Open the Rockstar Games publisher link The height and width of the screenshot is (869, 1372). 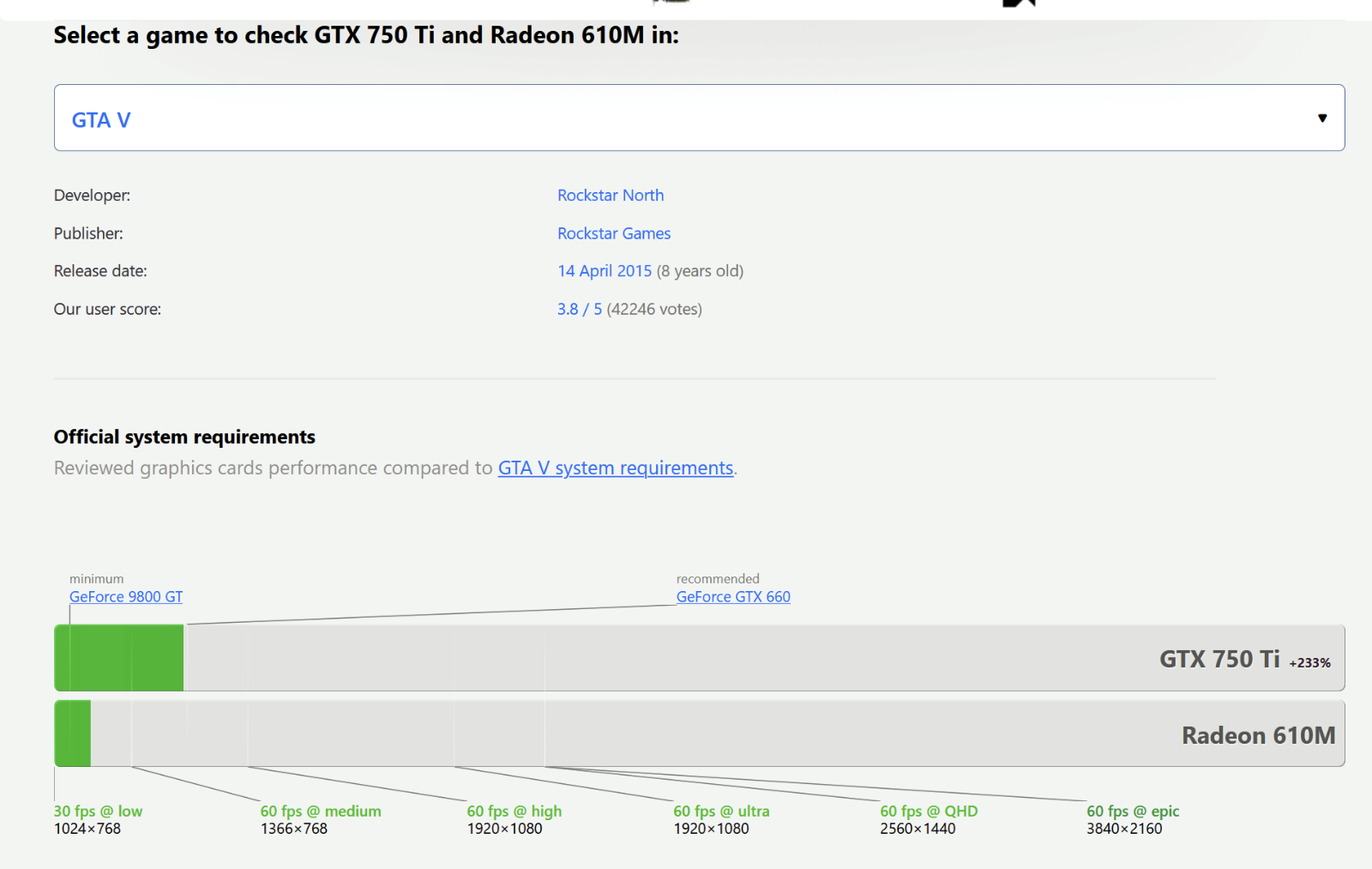click(614, 233)
